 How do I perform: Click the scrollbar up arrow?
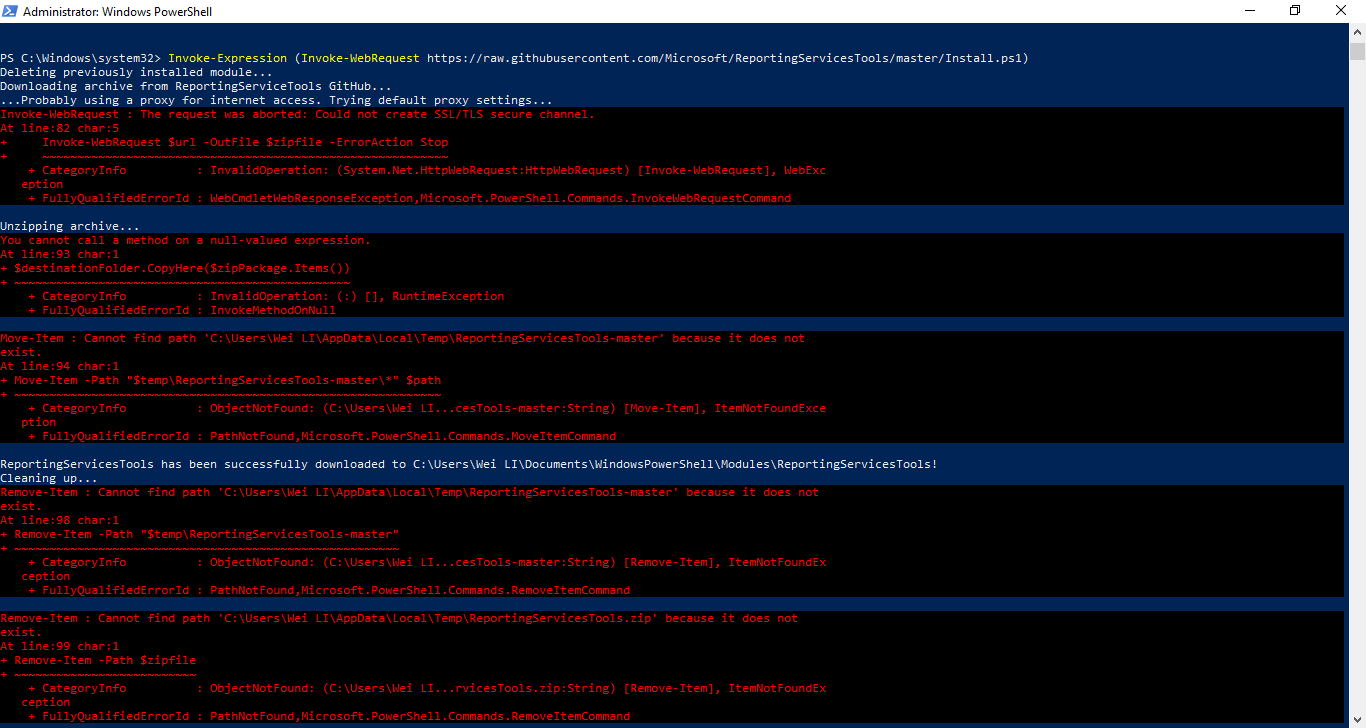(x=1357, y=31)
